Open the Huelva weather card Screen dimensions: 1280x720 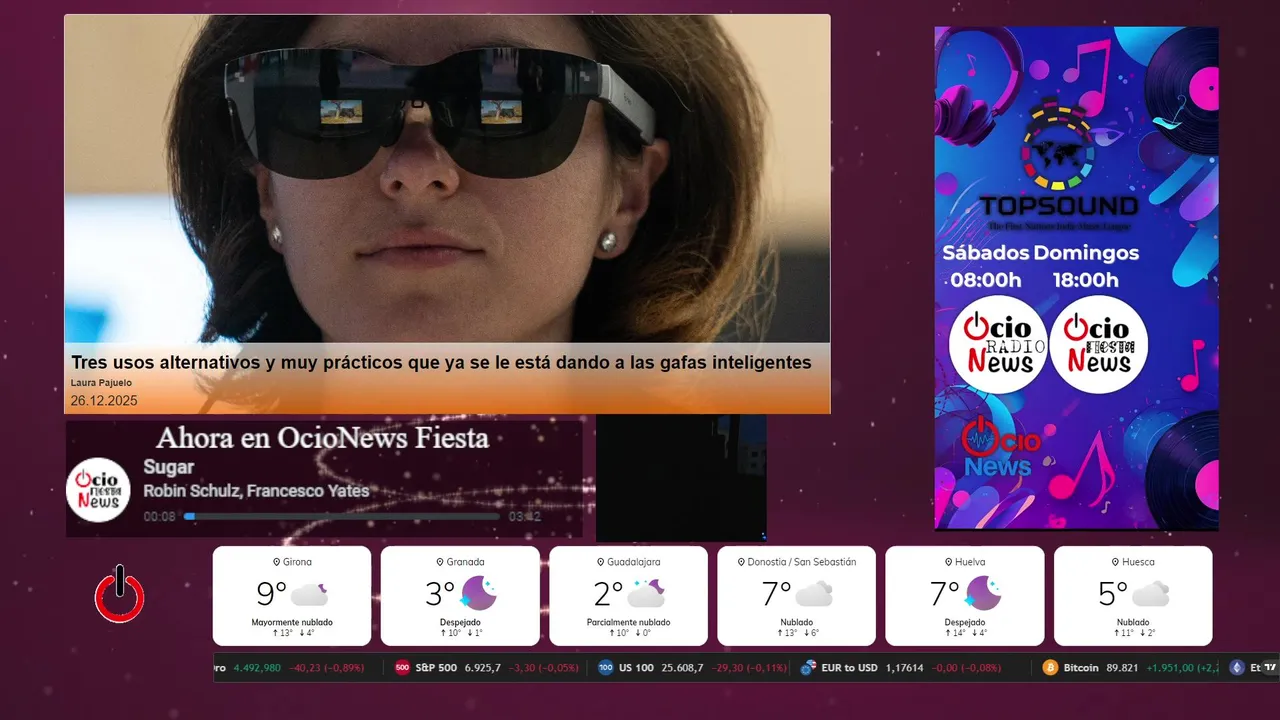coord(965,596)
